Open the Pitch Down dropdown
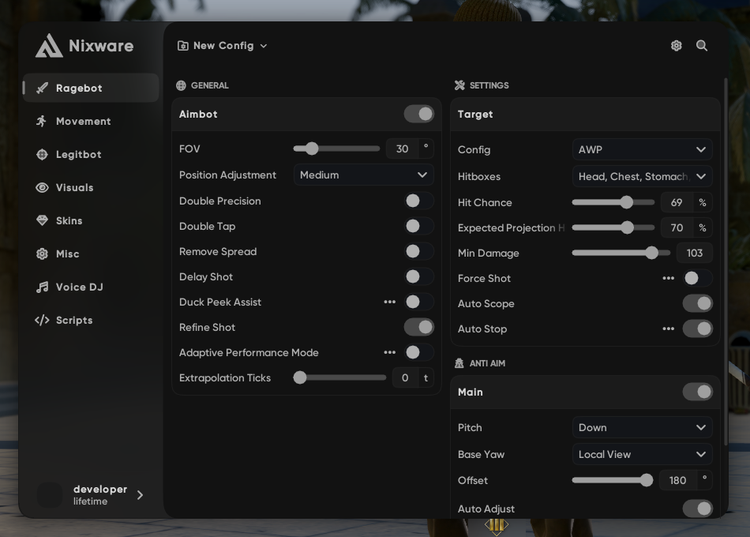Image resolution: width=750 pixels, height=537 pixels. (642, 427)
